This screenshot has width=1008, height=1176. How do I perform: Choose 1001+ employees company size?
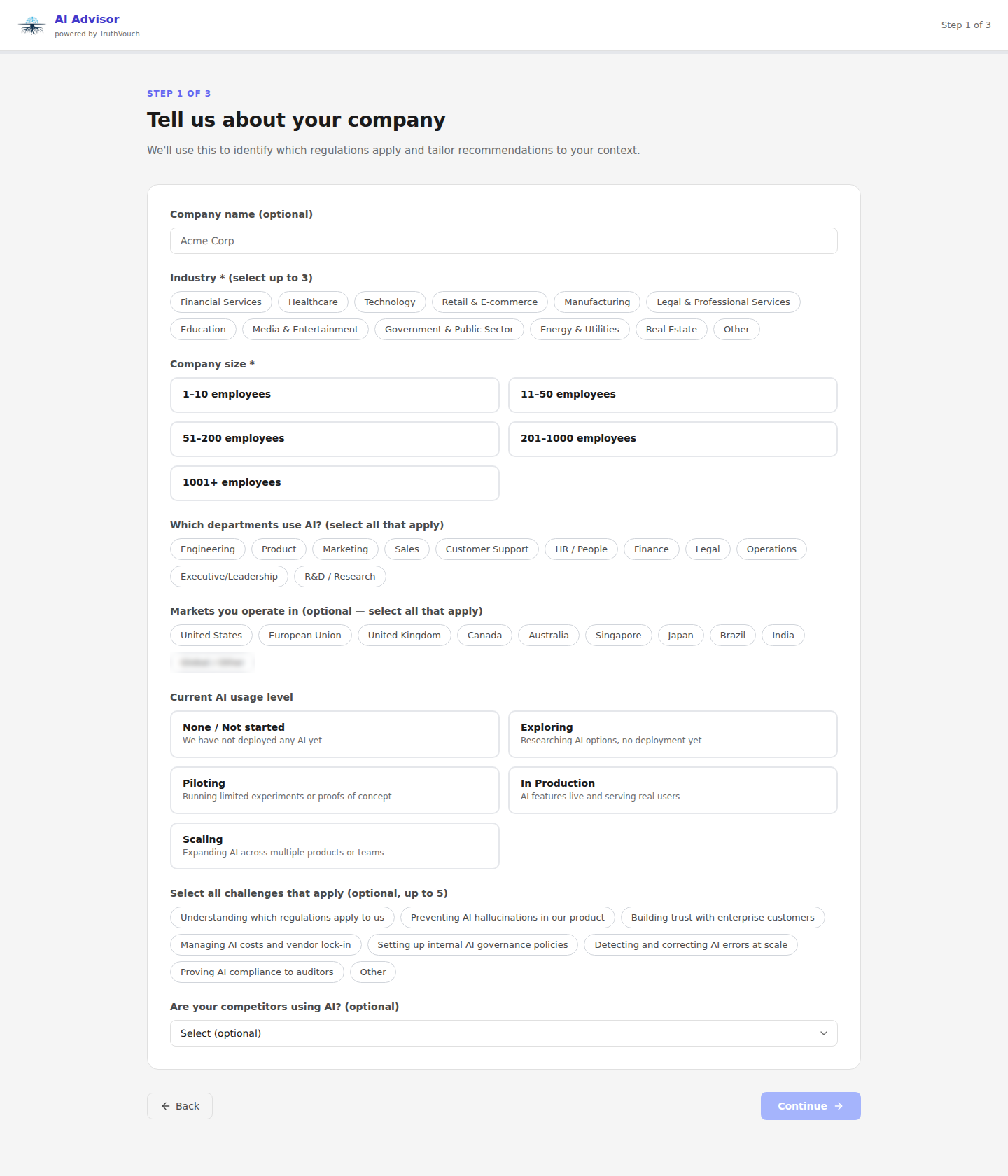[x=334, y=483]
